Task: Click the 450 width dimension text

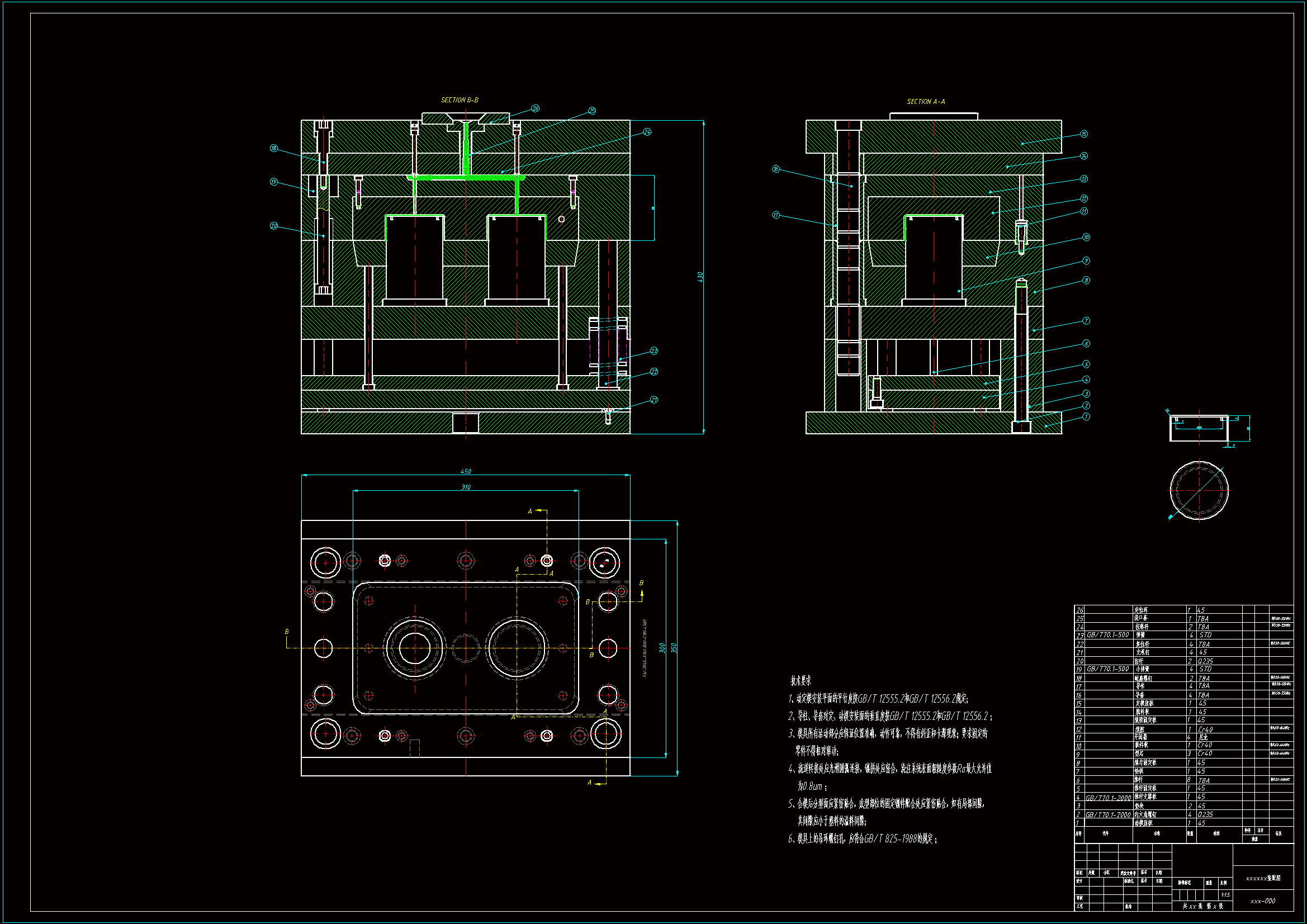Action: [466, 471]
